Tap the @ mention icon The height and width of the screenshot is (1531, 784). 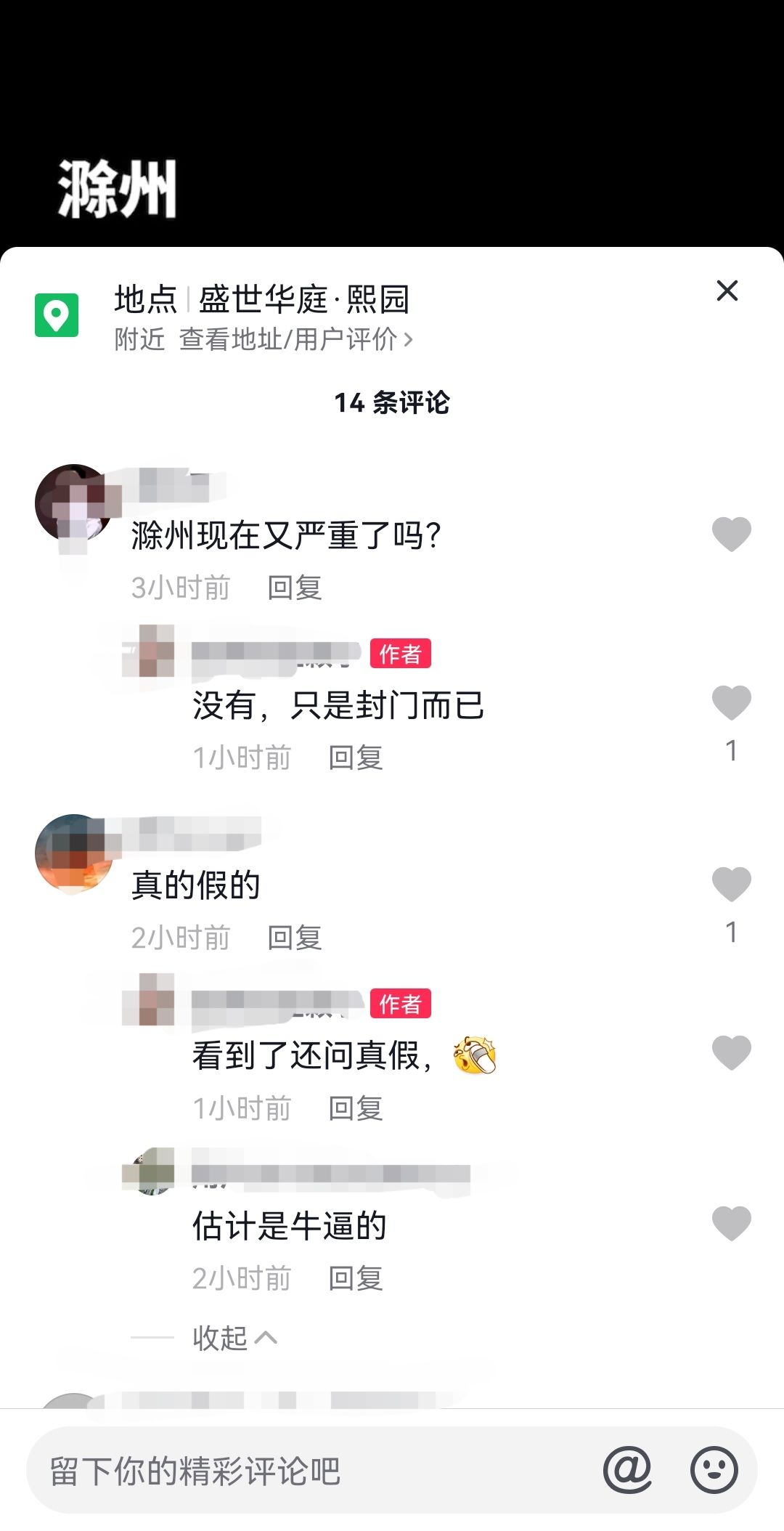tap(627, 1470)
